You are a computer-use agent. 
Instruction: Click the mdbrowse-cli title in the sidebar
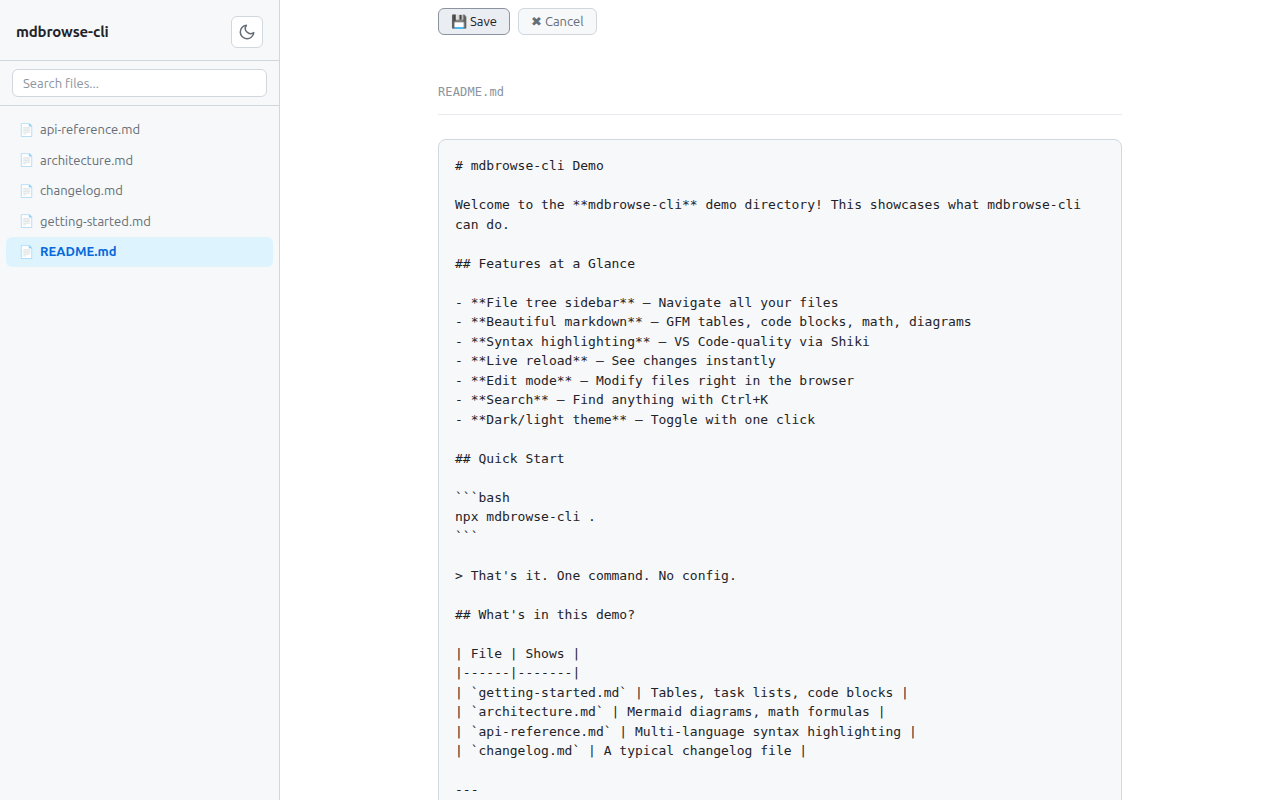62,32
